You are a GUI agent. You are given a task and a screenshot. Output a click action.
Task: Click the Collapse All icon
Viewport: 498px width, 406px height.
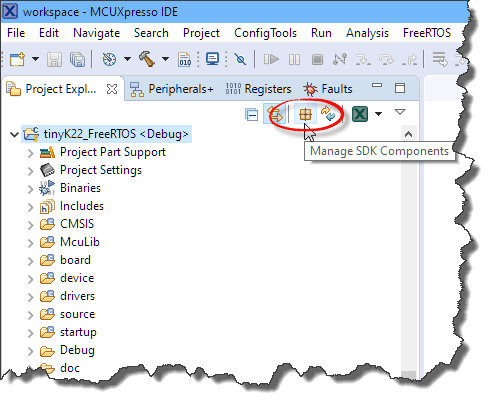(x=251, y=115)
